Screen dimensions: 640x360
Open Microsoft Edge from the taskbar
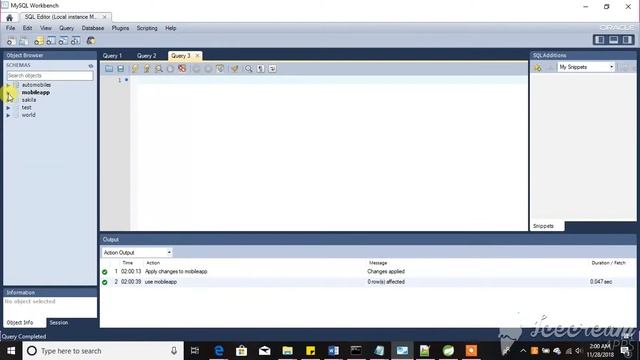click(x=219, y=351)
